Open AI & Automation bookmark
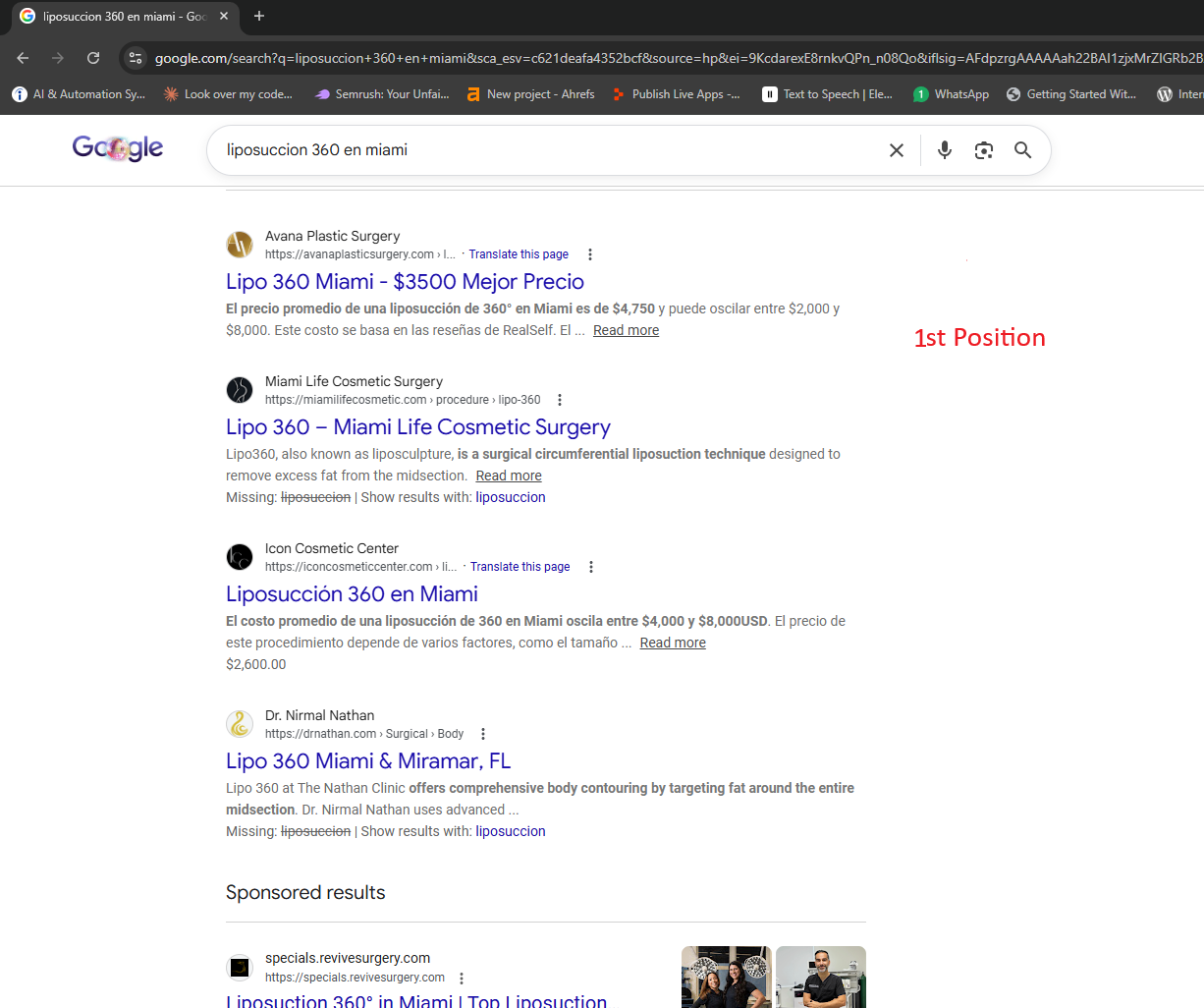 [79, 94]
